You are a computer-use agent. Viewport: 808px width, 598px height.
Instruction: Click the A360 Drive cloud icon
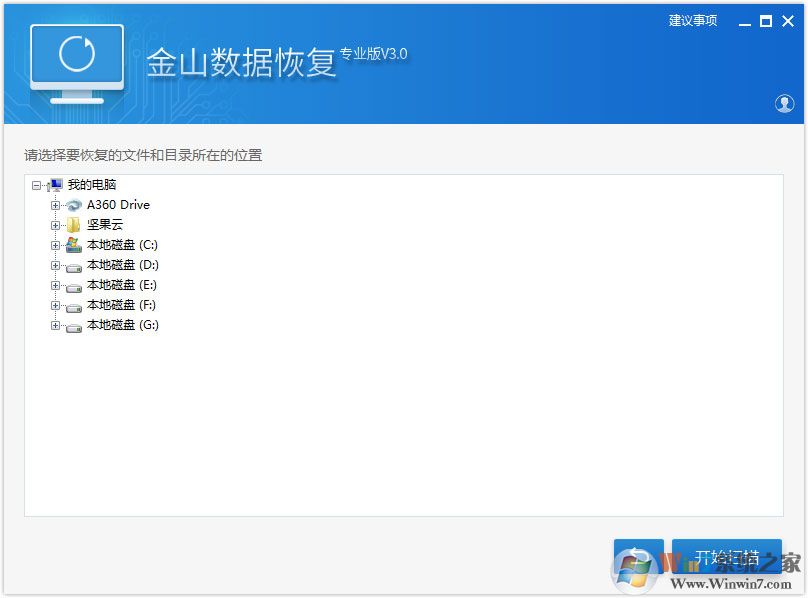tap(72, 204)
